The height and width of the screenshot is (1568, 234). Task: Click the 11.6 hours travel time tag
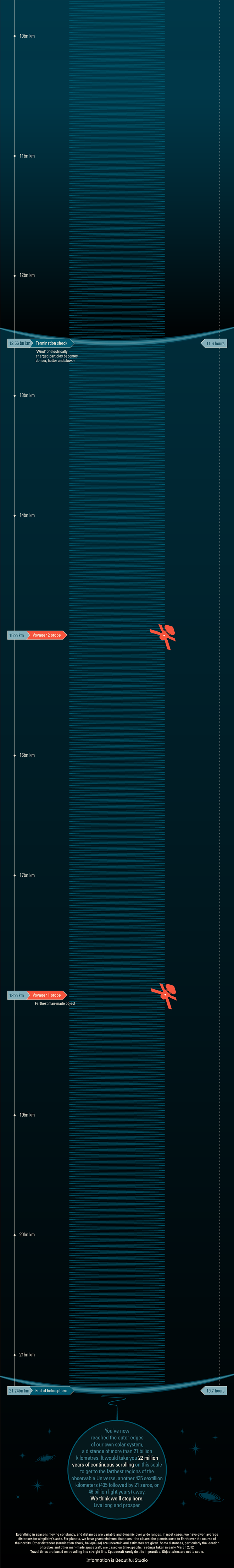(x=214, y=343)
